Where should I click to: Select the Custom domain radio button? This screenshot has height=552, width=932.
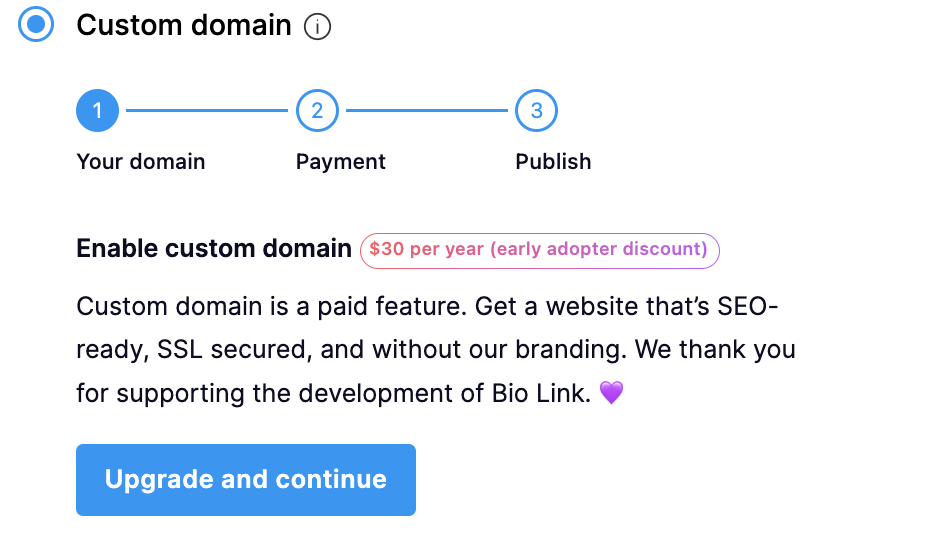[37, 25]
